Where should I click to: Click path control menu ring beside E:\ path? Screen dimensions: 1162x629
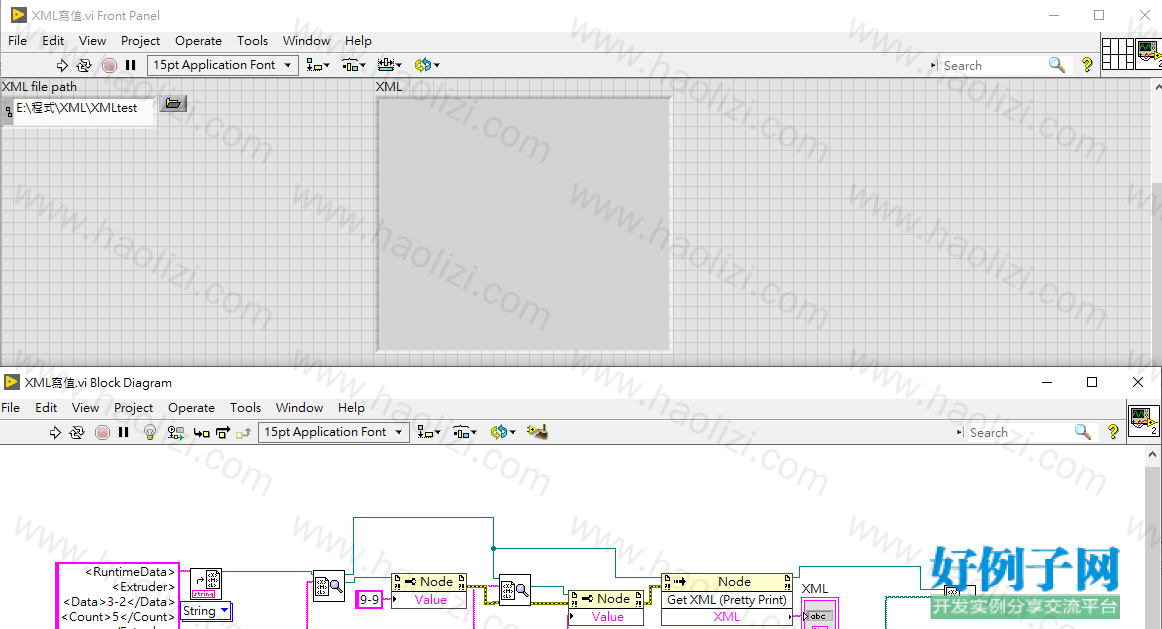pyautogui.click(x=8, y=111)
